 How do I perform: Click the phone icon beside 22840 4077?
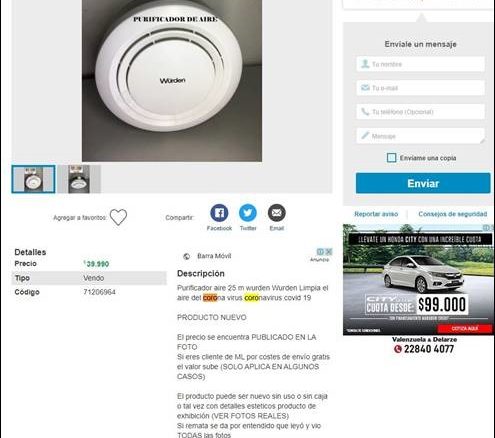pos(398,349)
